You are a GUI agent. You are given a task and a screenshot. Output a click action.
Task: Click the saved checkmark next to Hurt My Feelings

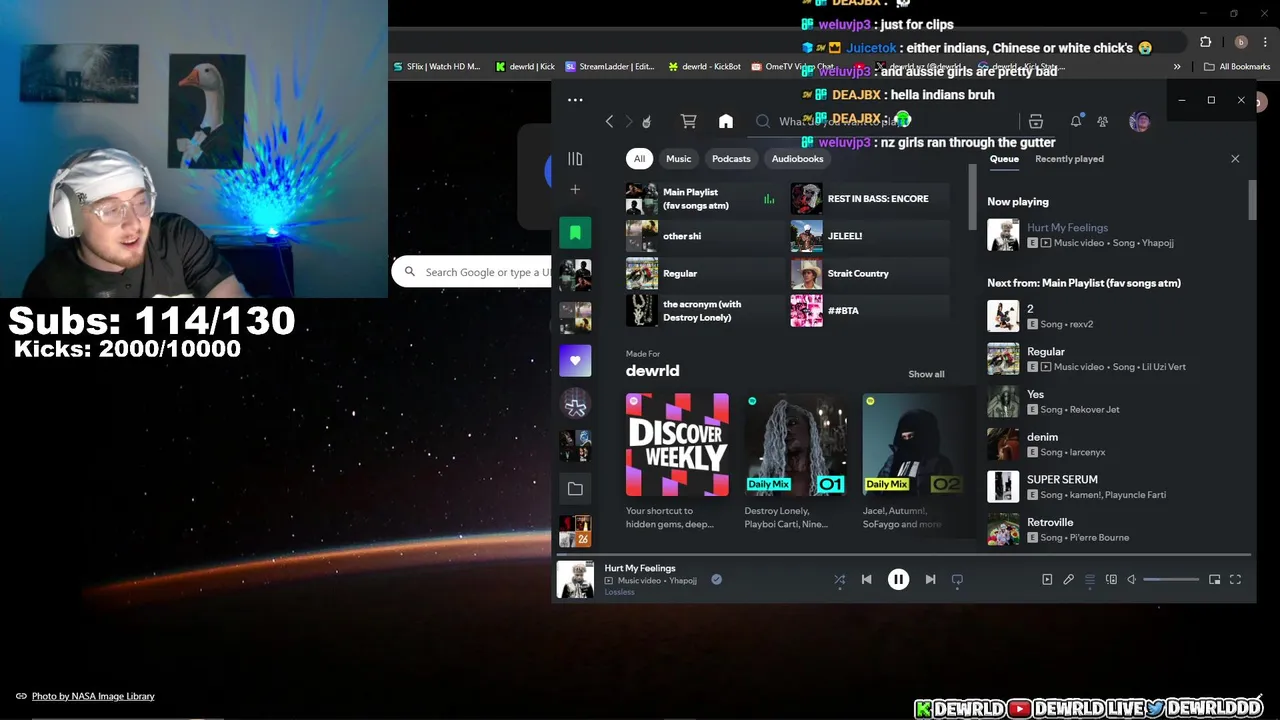pos(716,579)
